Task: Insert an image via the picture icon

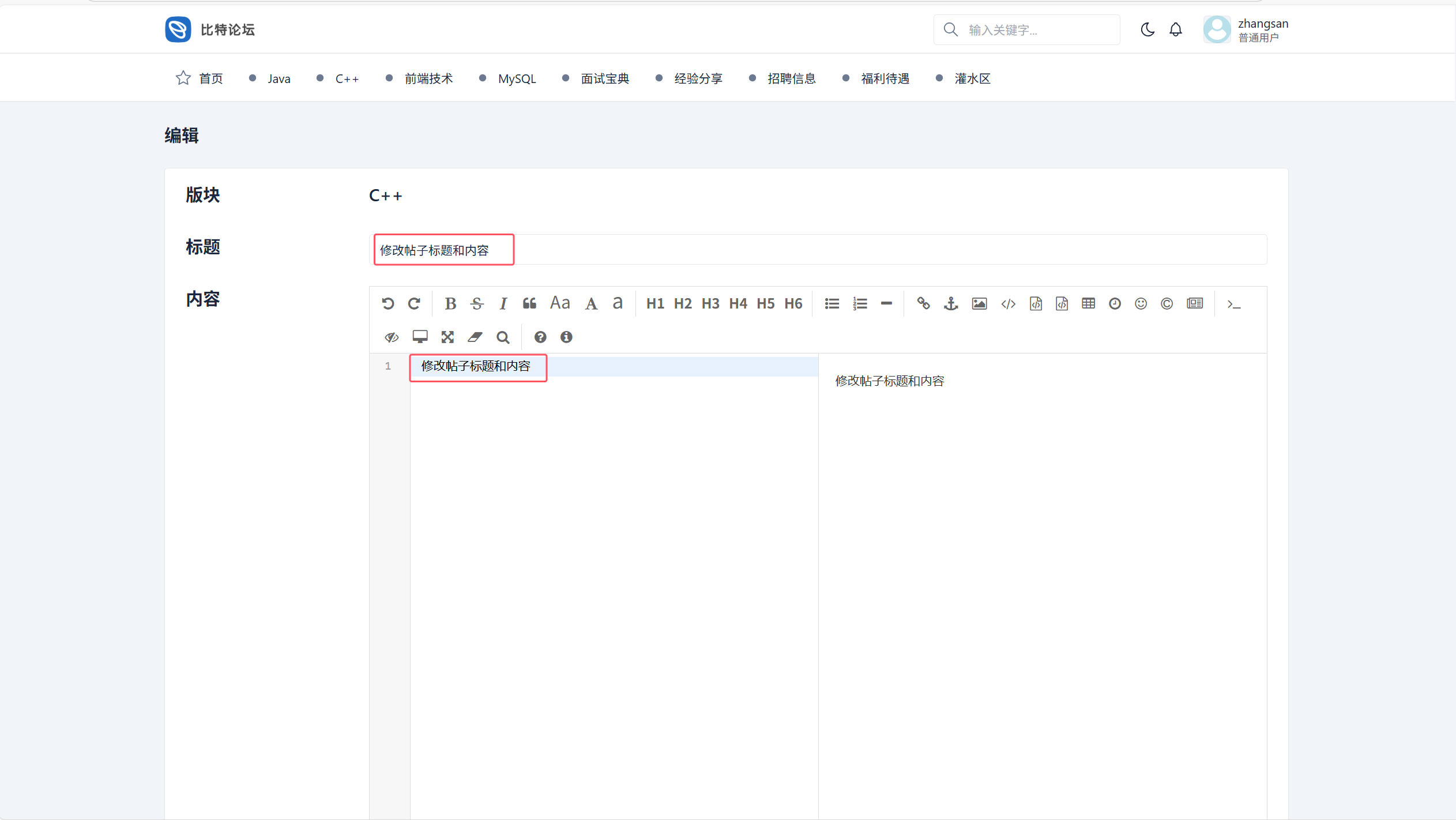Action: pos(979,304)
